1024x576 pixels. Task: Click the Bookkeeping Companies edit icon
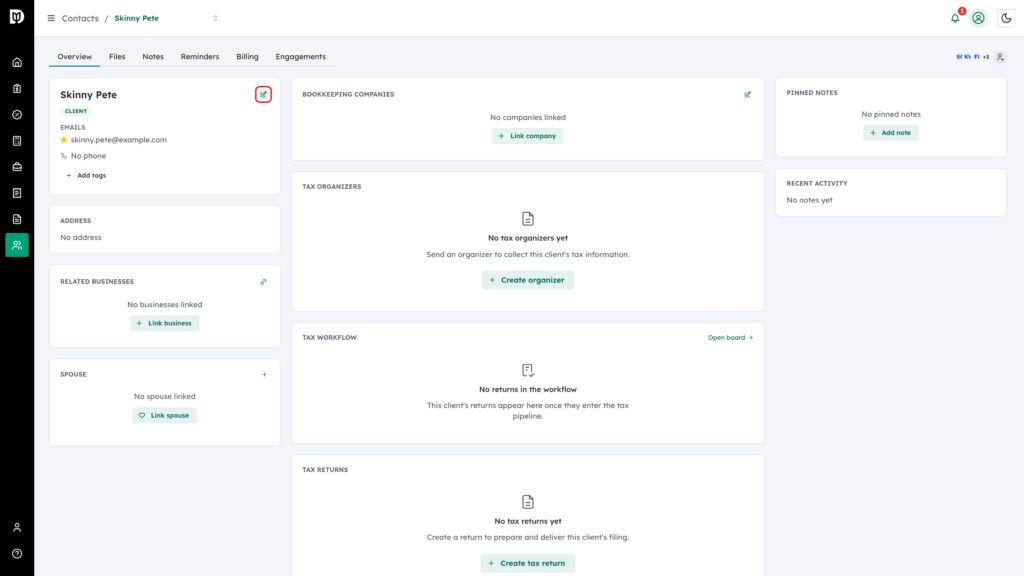click(x=748, y=95)
